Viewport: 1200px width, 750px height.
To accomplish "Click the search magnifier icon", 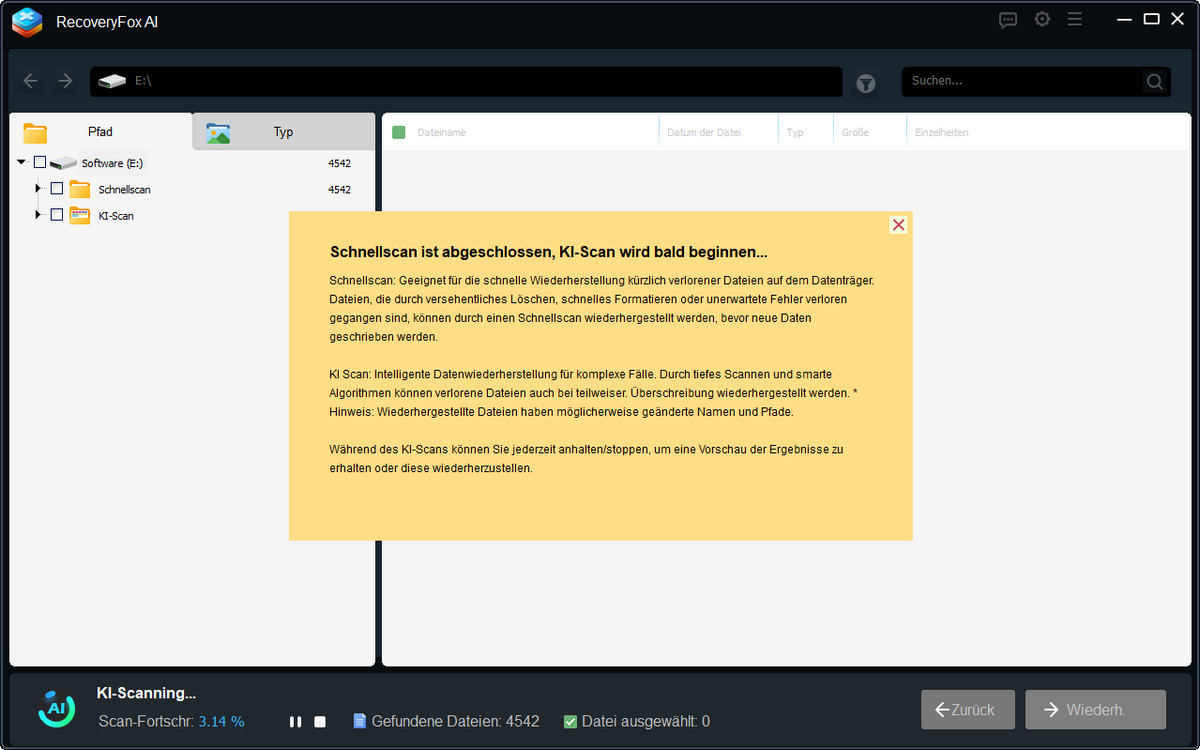I will click(x=1154, y=82).
